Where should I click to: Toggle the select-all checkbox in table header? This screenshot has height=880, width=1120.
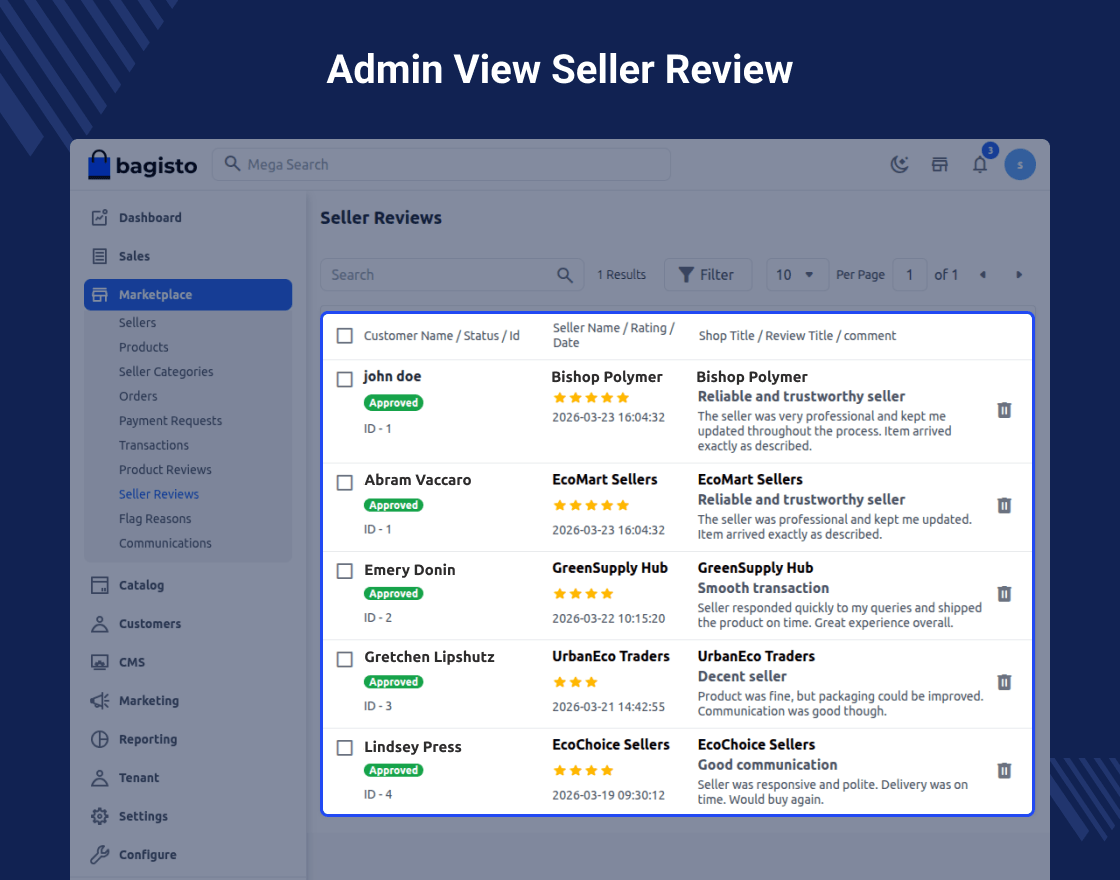(345, 336)
